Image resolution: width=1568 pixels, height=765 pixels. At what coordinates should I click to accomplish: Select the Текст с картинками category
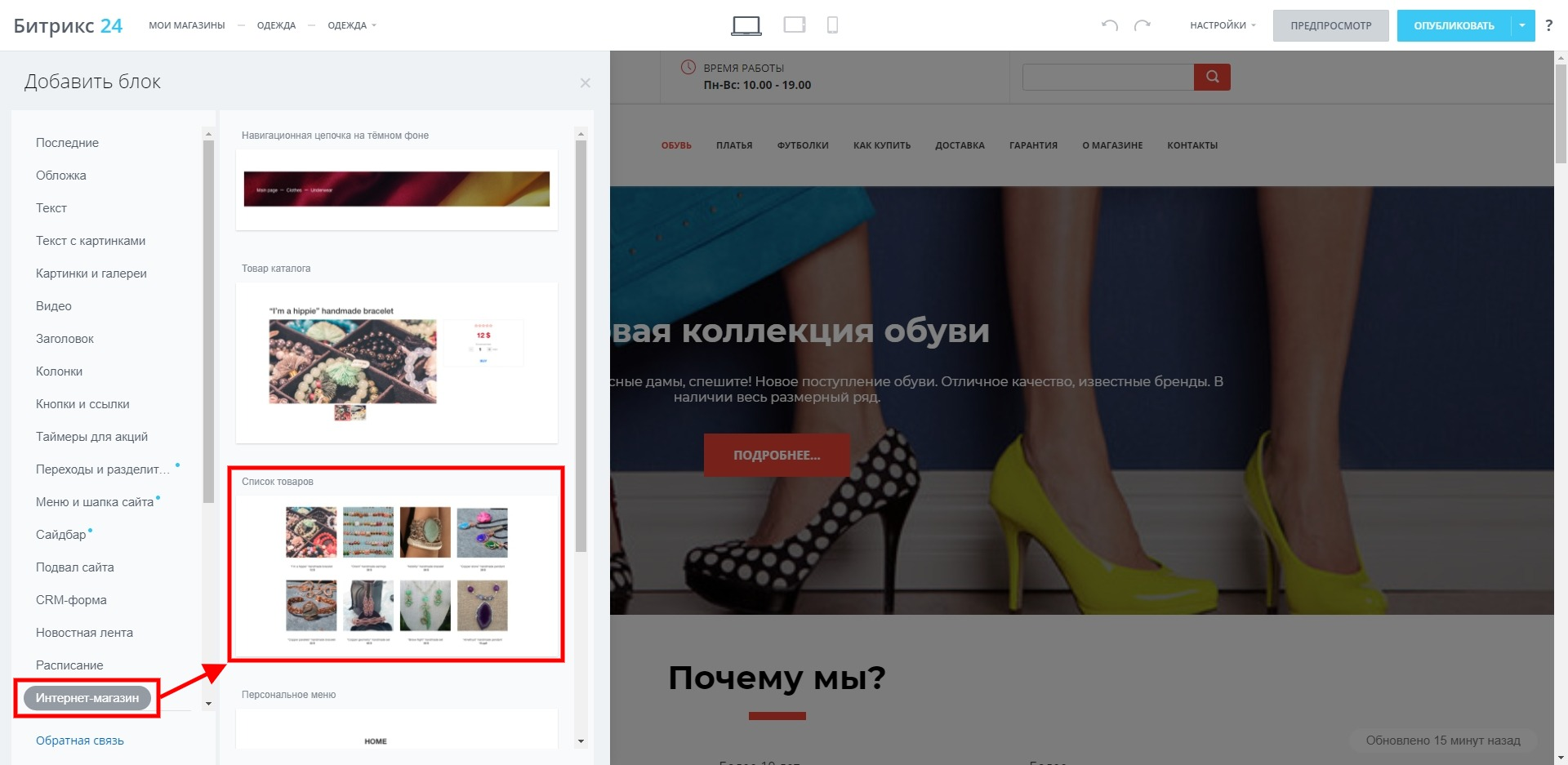91,241
